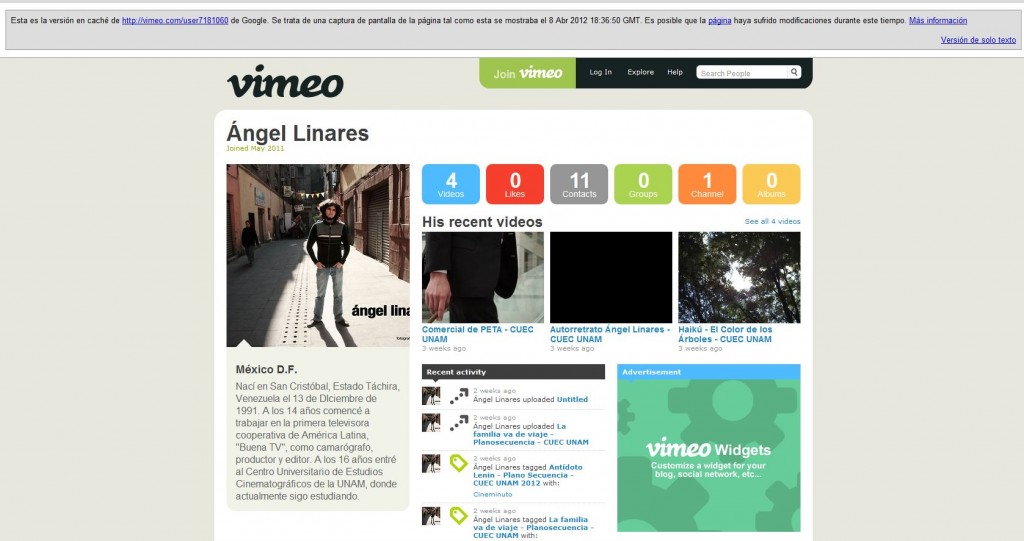The height and width of the screenshot is (541, 1024).
Task: Open the blue Videos count tile
Action: click(451, 184)
